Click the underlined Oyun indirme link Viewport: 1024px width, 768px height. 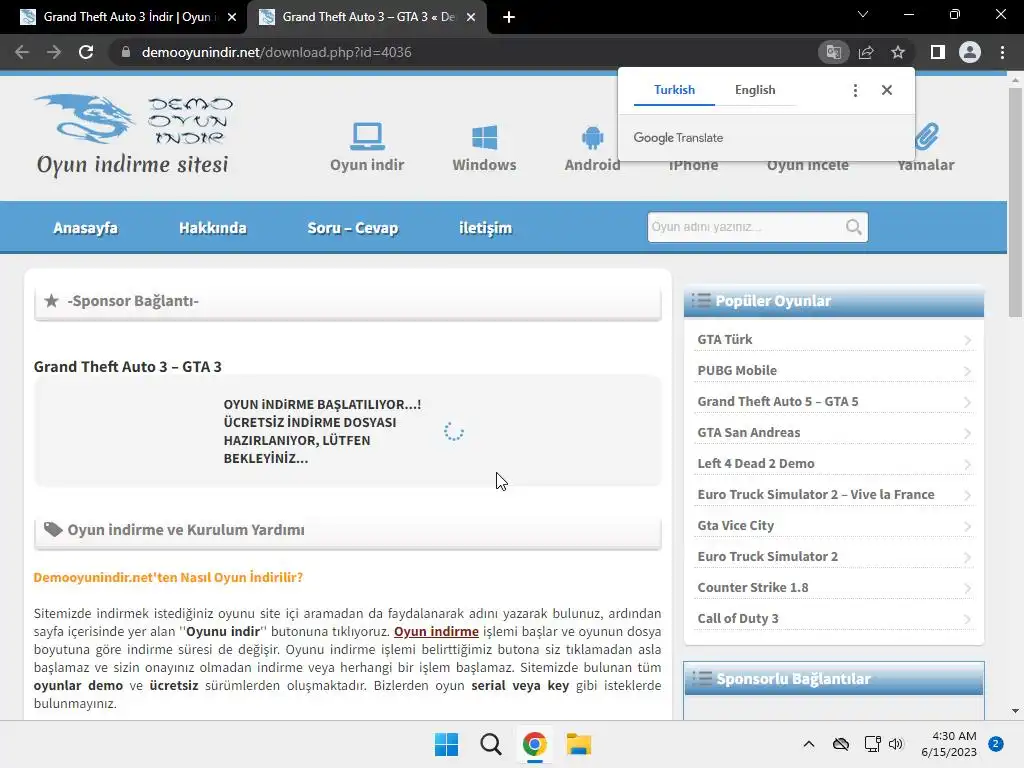pos(436,632)
